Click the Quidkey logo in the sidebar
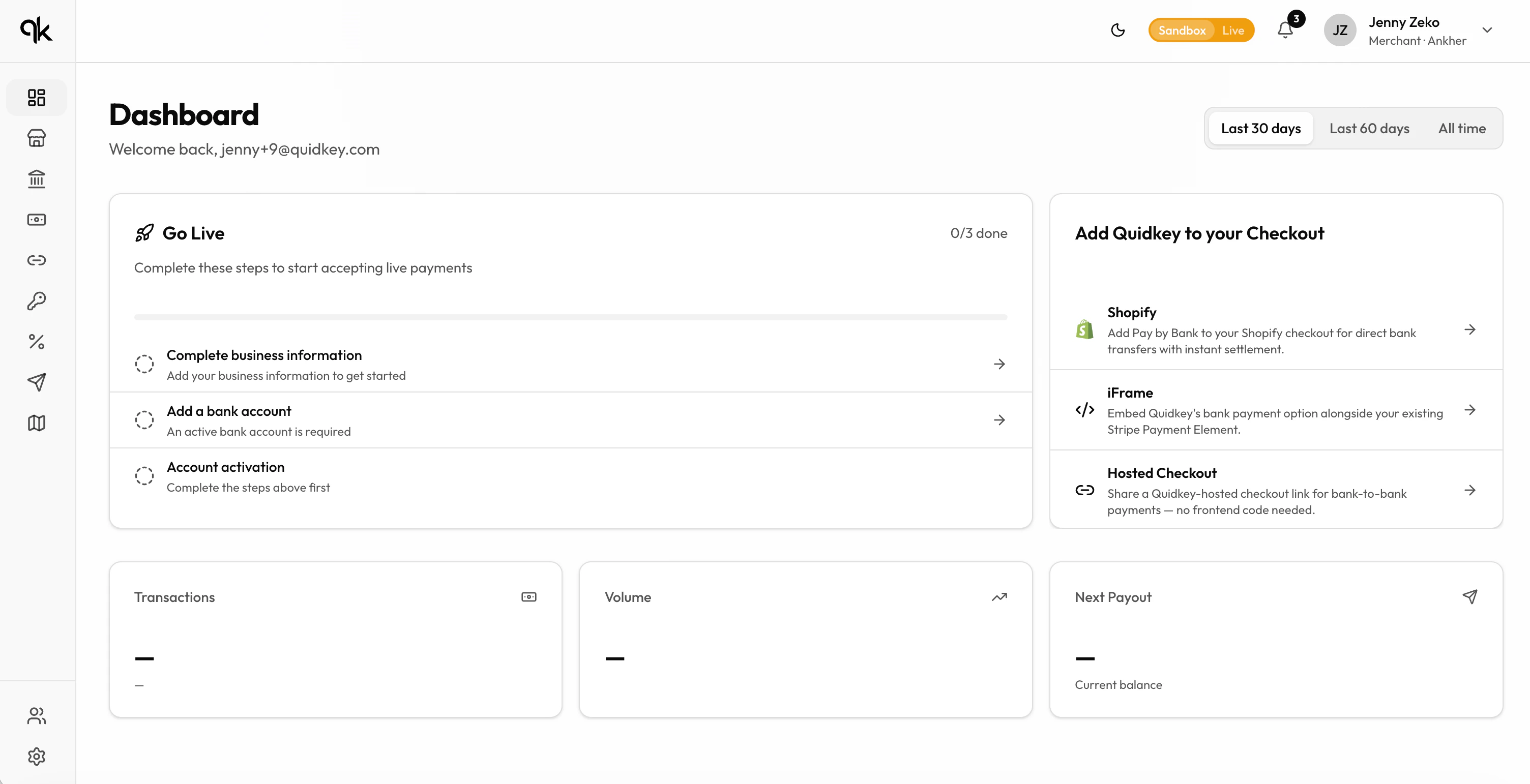 pyautogui.click(x=36, y=29)
